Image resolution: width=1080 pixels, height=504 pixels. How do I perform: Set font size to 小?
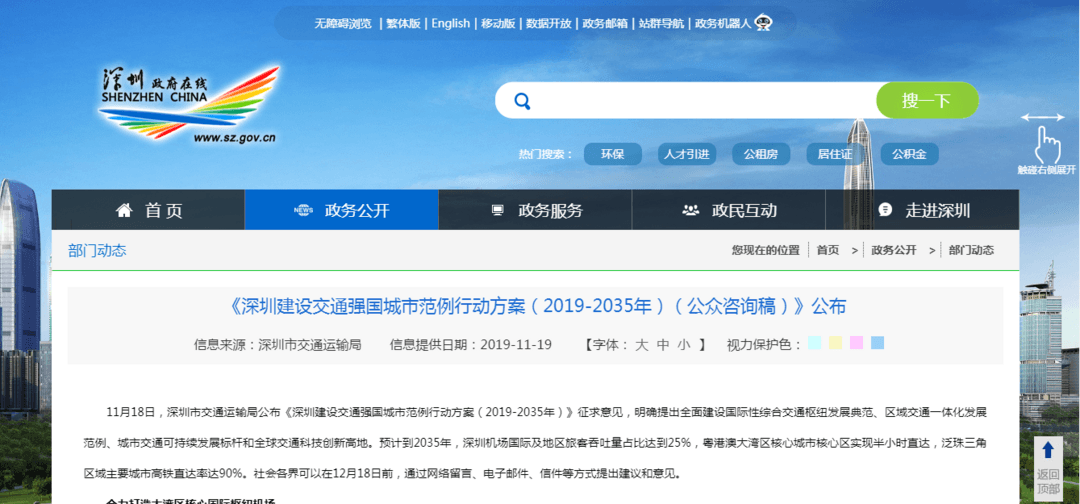(x=683, y=345)
